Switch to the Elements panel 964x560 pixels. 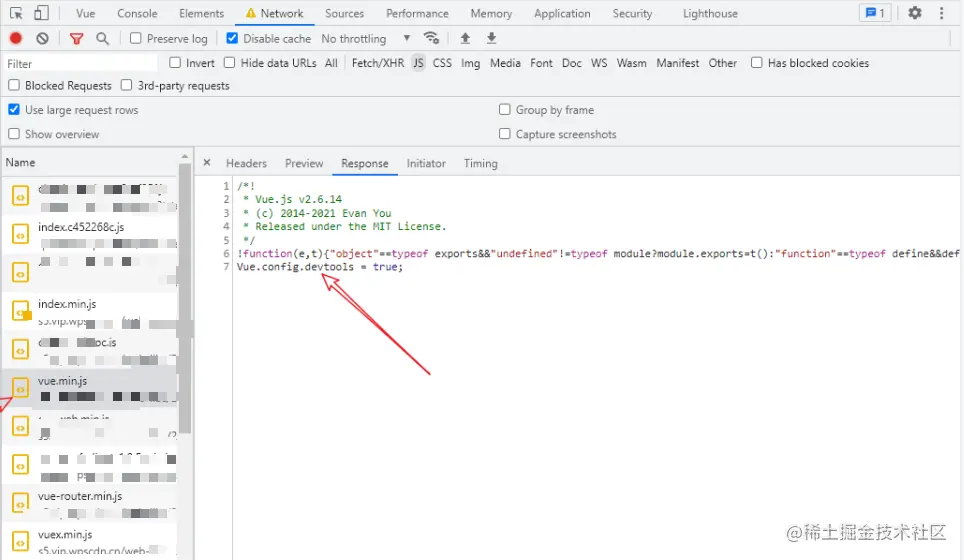(202, 14)
